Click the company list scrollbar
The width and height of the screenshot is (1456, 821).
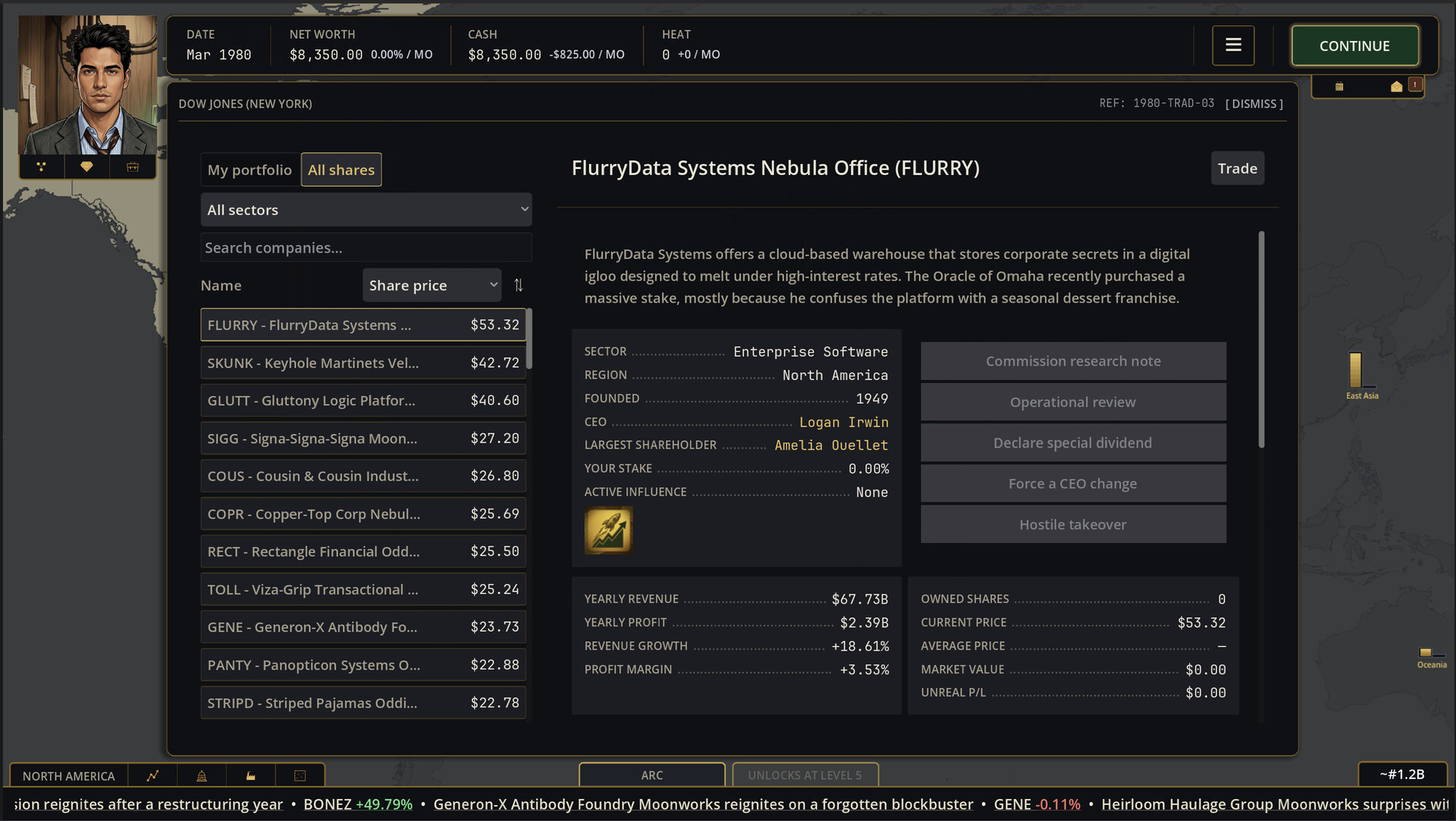(529, 339)
